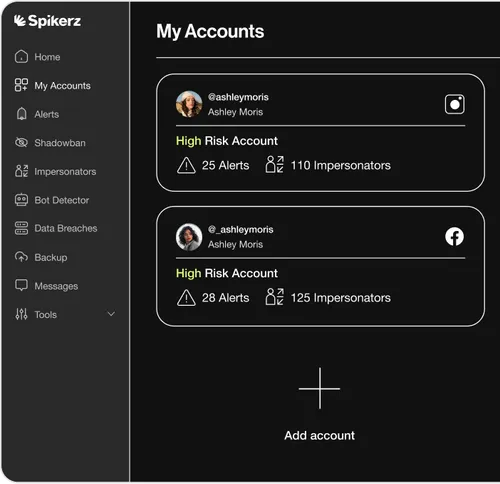Click the Add account label
The height and width of the screenshot is (484, 500).
pyautogui.click(x=319, y=435)
